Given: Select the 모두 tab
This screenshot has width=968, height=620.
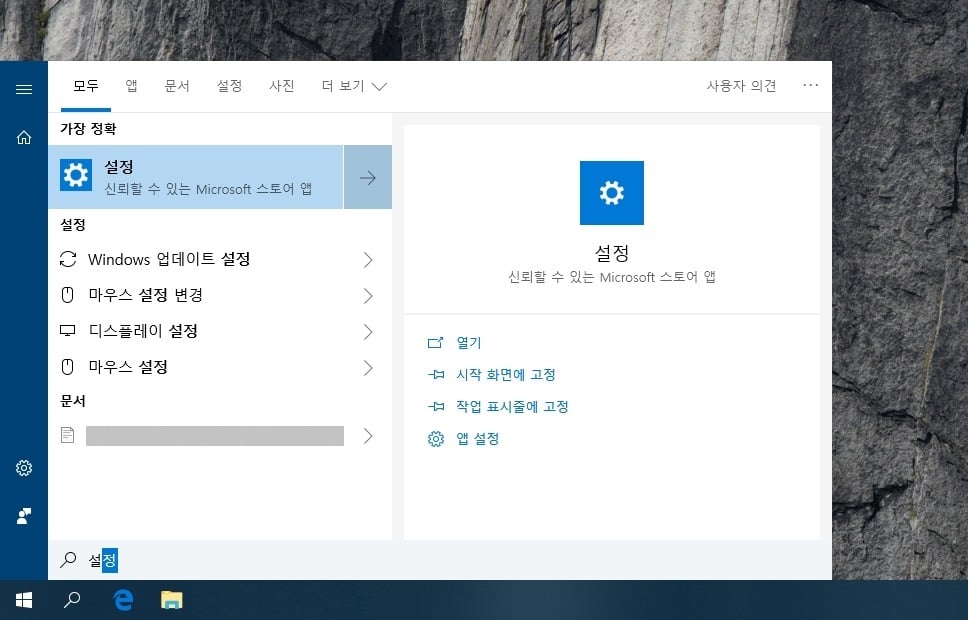Looking at the screenshot, I should (86, 86).
